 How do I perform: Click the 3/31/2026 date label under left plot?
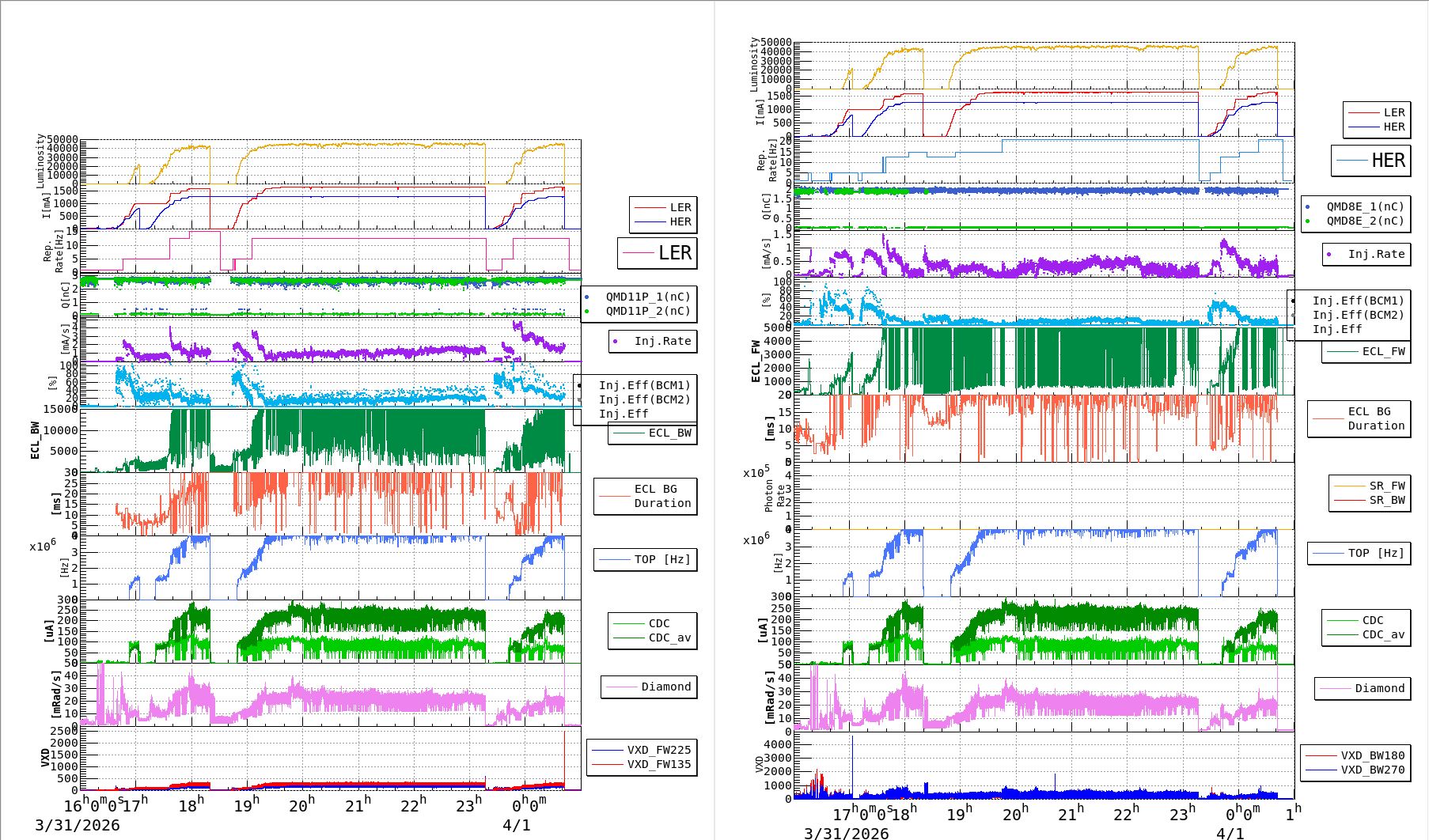pyautogui.click(x=77, y=825)
